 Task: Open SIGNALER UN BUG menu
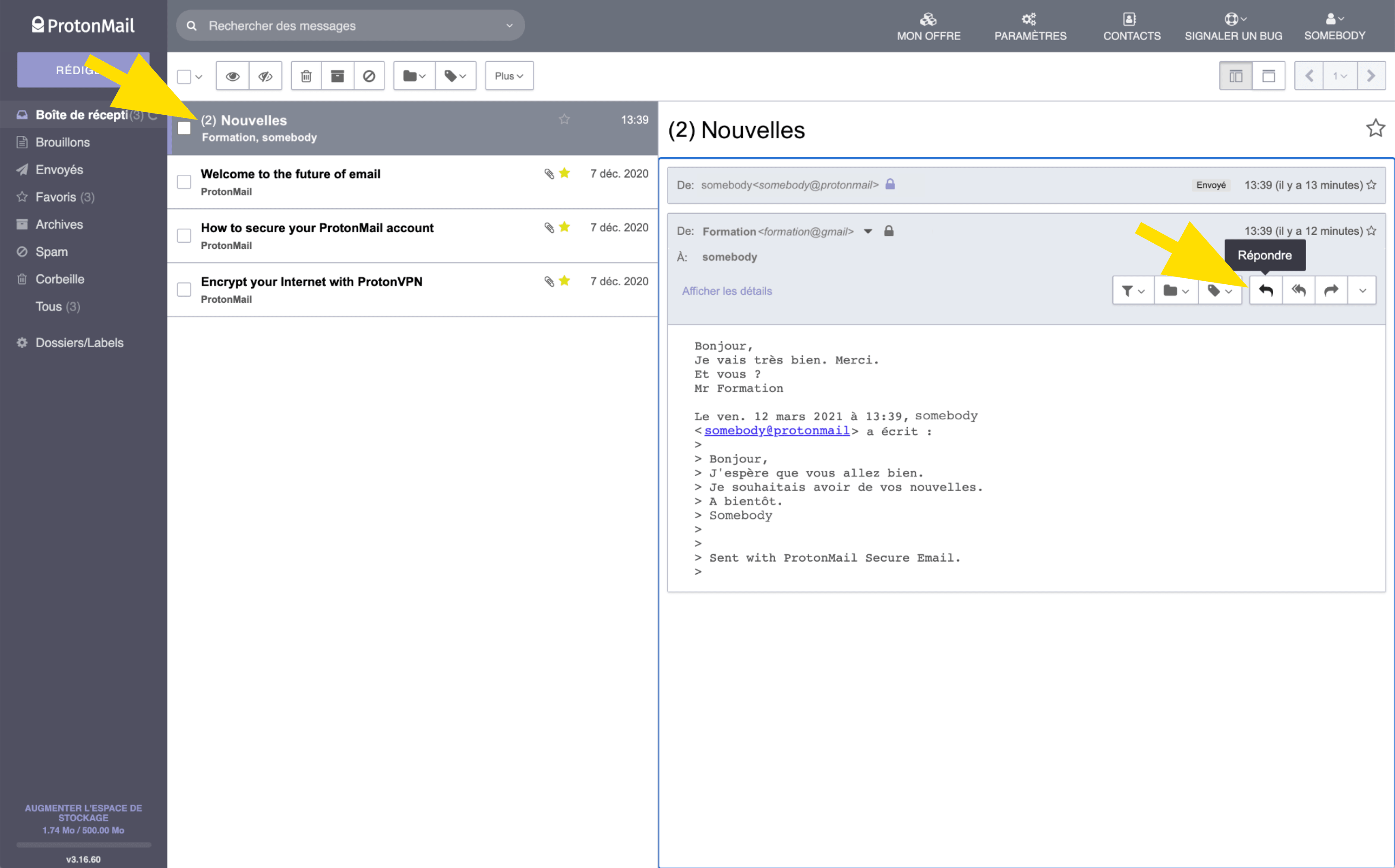click(1233, 27)
